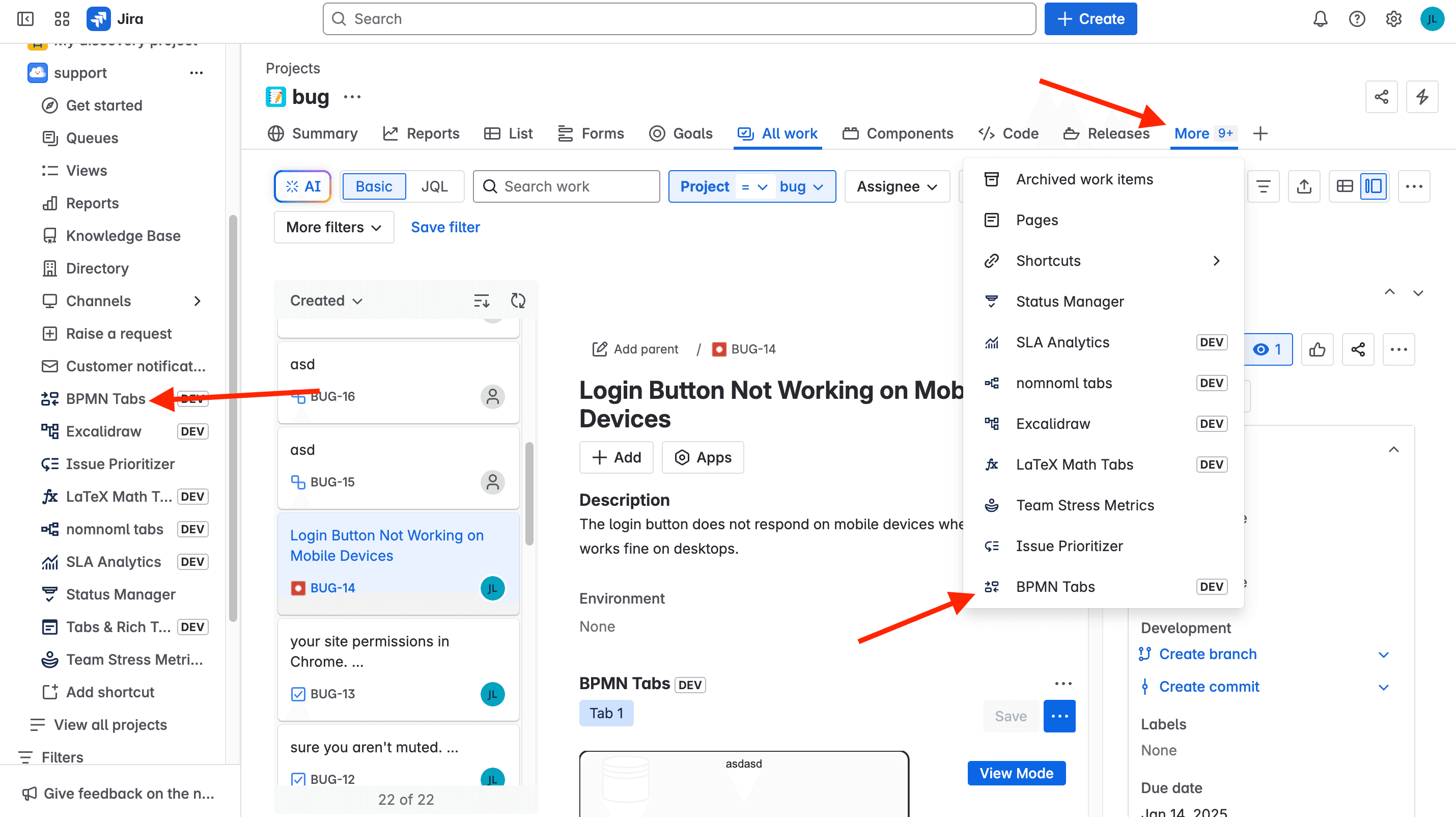Viewport: 1456px width, 817px height.
Task: Click the Save filter link
Action: tap(445, 227)
